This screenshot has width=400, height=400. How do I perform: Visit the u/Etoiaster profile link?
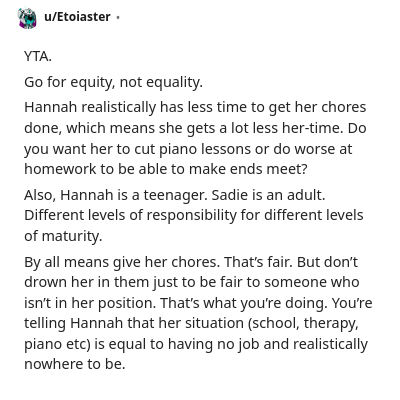click(x=77, y=17)
